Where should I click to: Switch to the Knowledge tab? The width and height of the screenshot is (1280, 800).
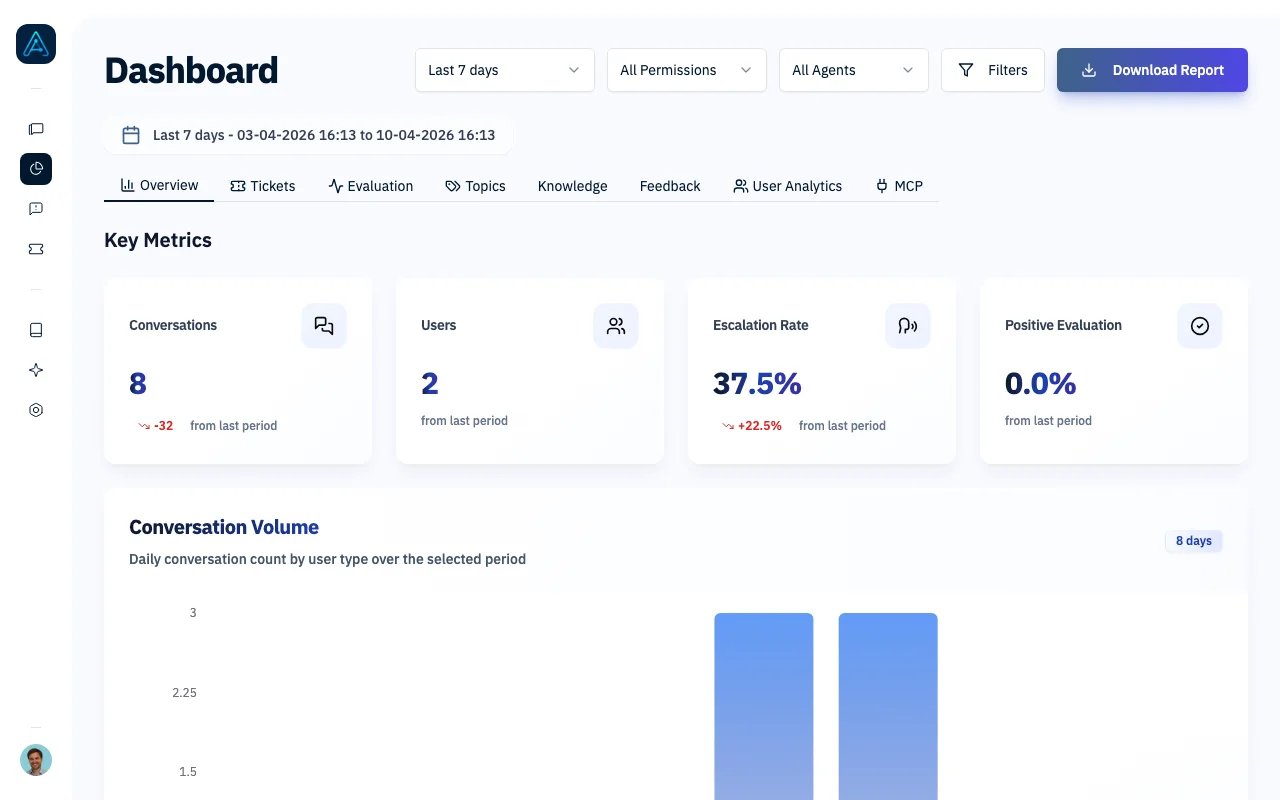pyautogui.click(x=573, y=186)
